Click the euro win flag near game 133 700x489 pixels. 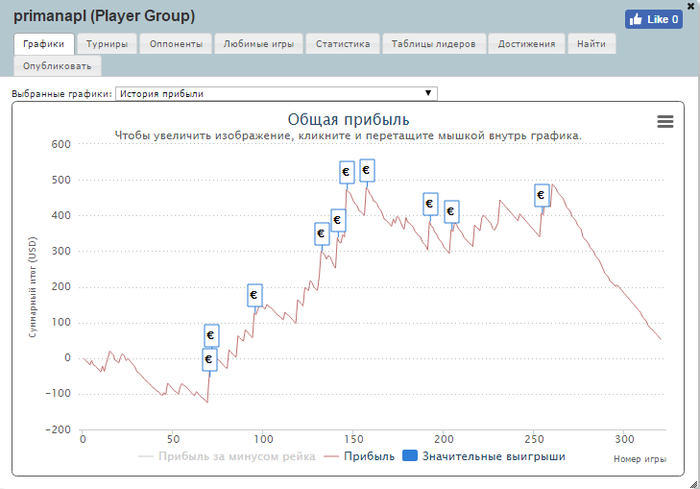(x=322, y=234)
